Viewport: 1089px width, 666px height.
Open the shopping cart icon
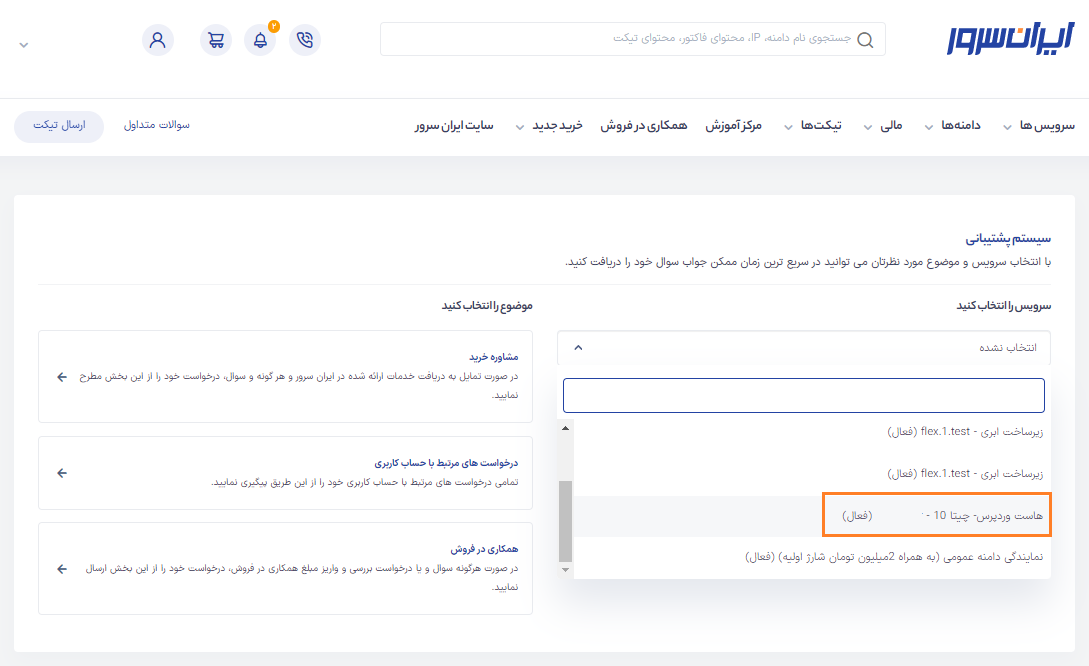(x=216, y=40)
